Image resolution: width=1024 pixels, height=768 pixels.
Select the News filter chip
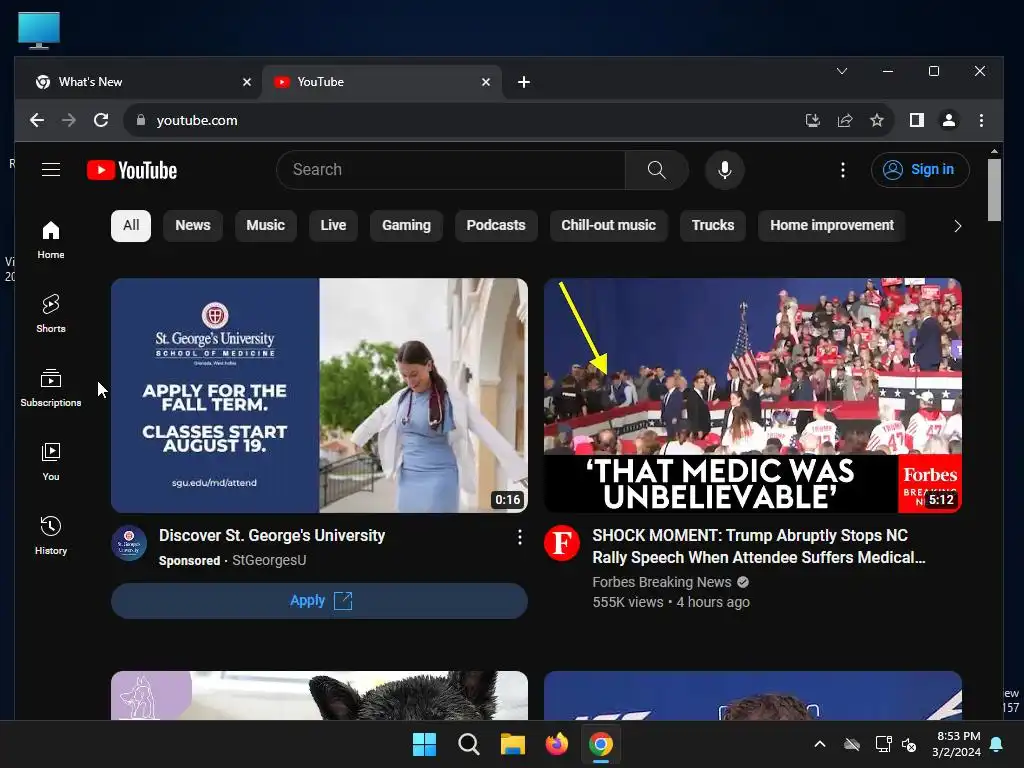pyautogui.click(x=193, y=225)
